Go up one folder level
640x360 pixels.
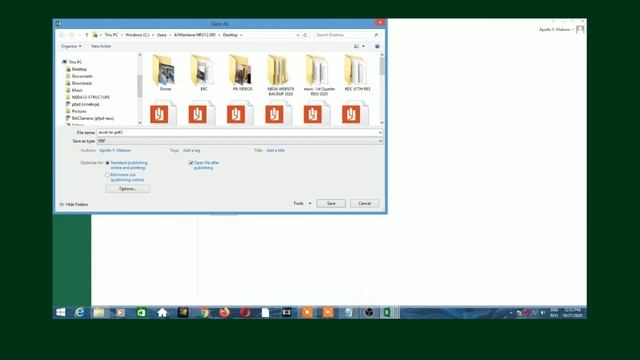pyautogui.click(x=87, y=35)
